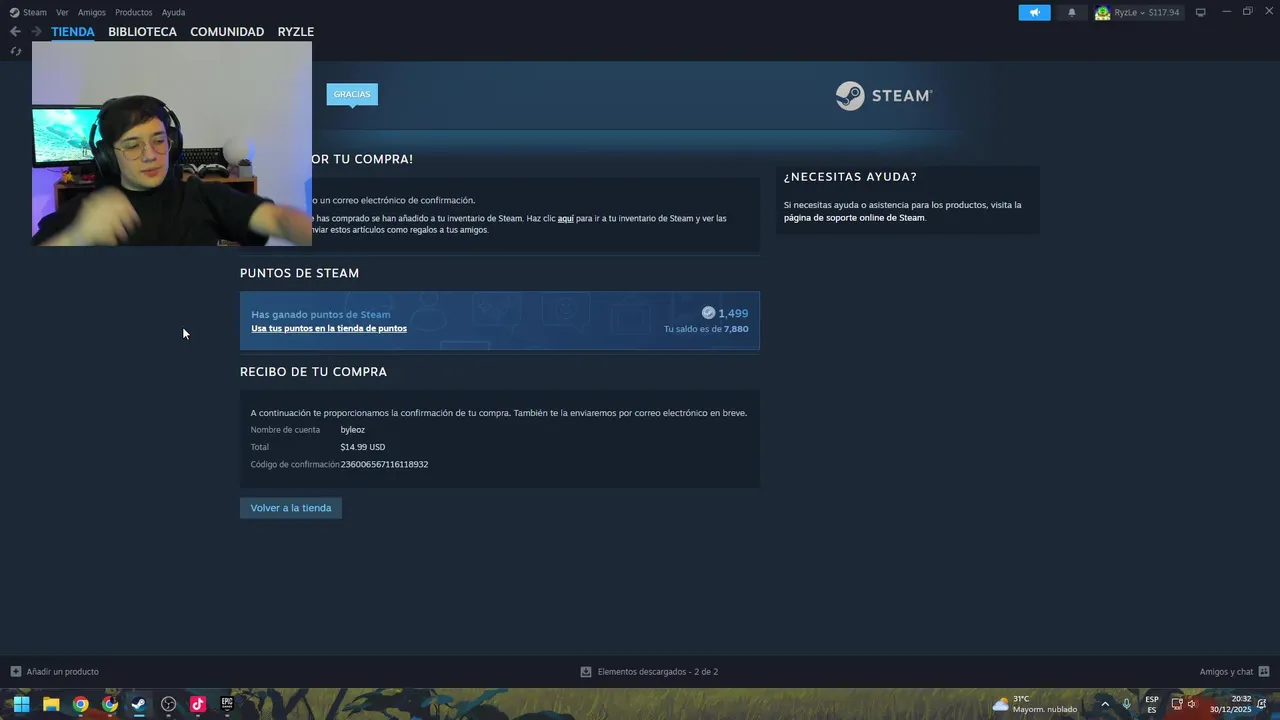Click the Steam taskbar icon
This screenshot has width=1280, height=720.
[139, 704]
